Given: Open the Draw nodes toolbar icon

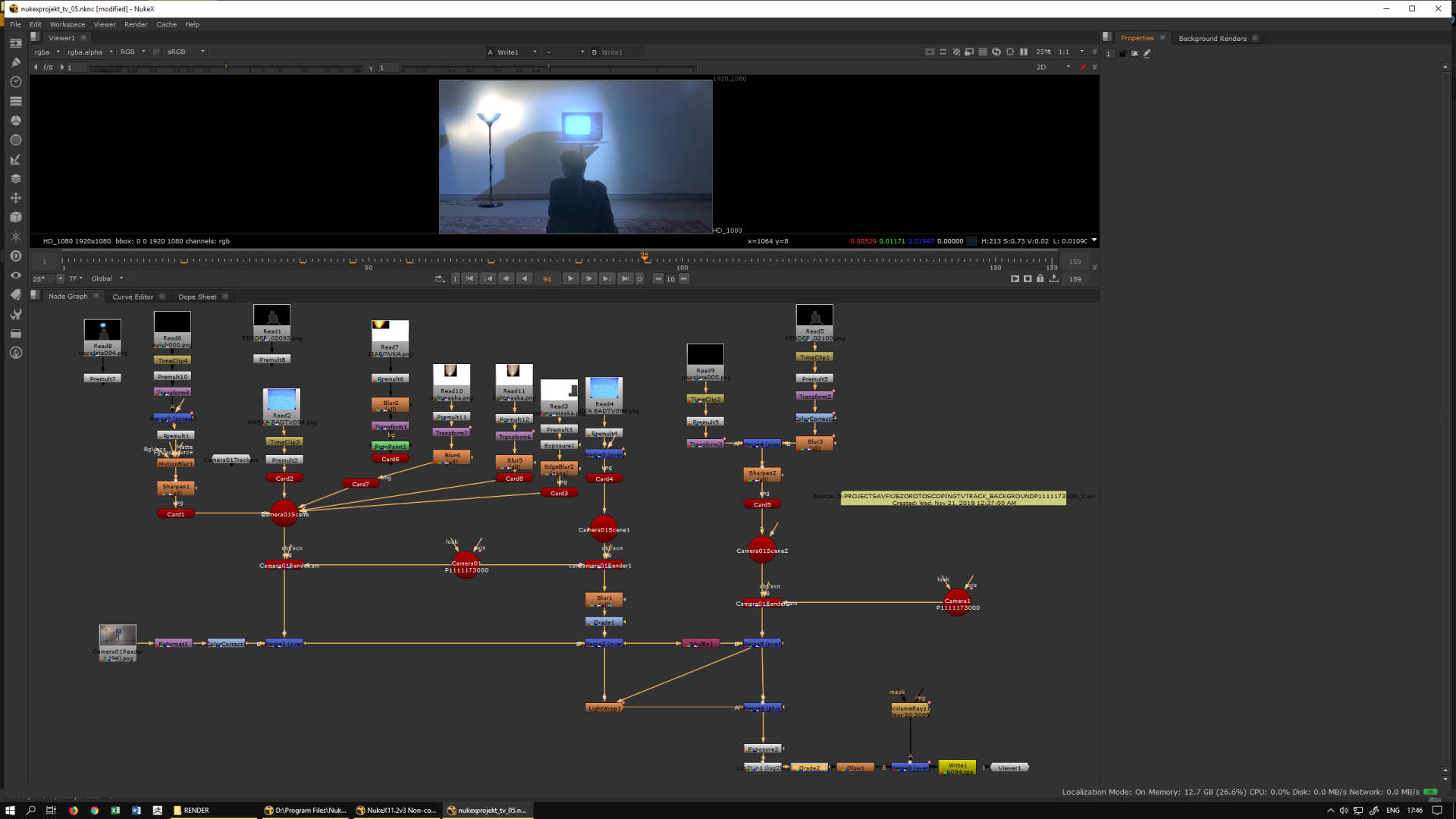Looking at the screenshot, I should click(15, 62).
